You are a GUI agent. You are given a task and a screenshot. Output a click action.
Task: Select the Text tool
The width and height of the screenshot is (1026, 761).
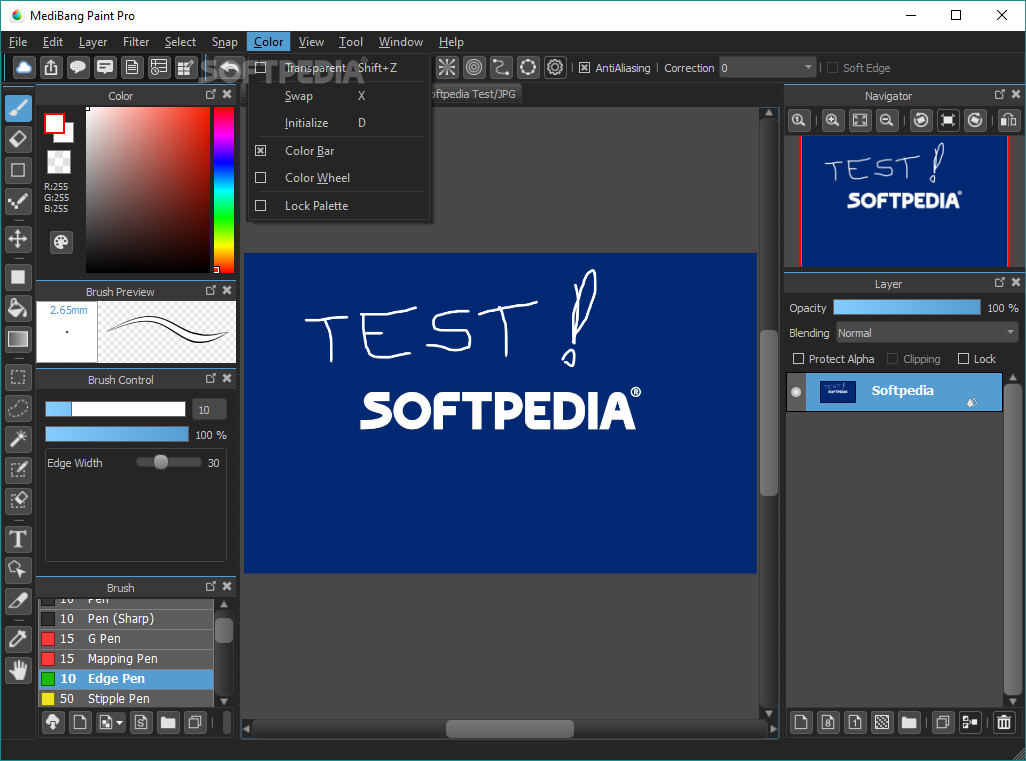(18, 539)
